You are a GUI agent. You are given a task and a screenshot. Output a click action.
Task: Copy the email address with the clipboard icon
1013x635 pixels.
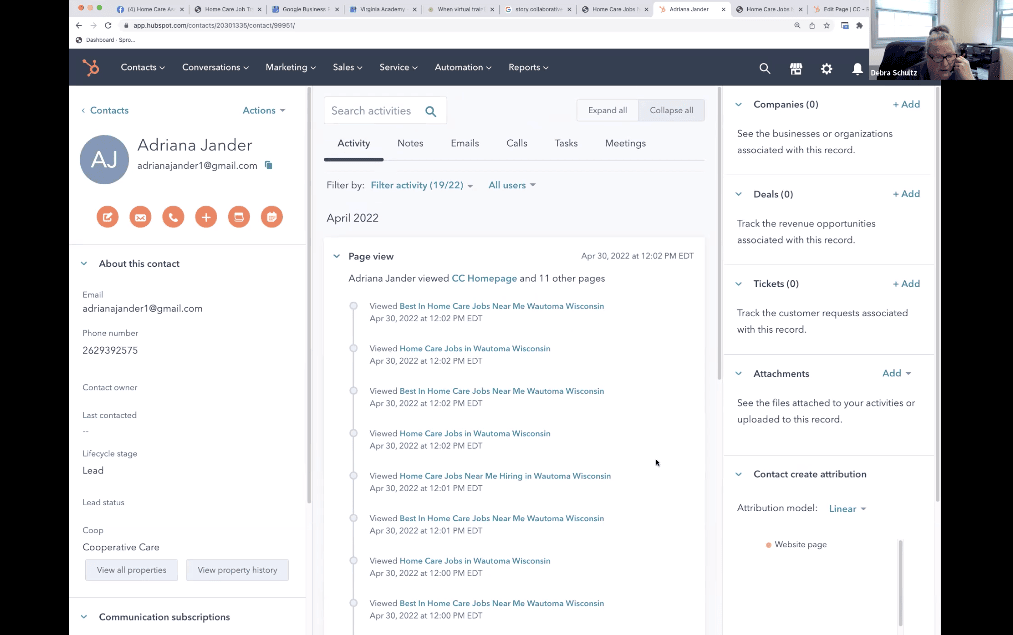pyautogui.click(x=269, y=165)
